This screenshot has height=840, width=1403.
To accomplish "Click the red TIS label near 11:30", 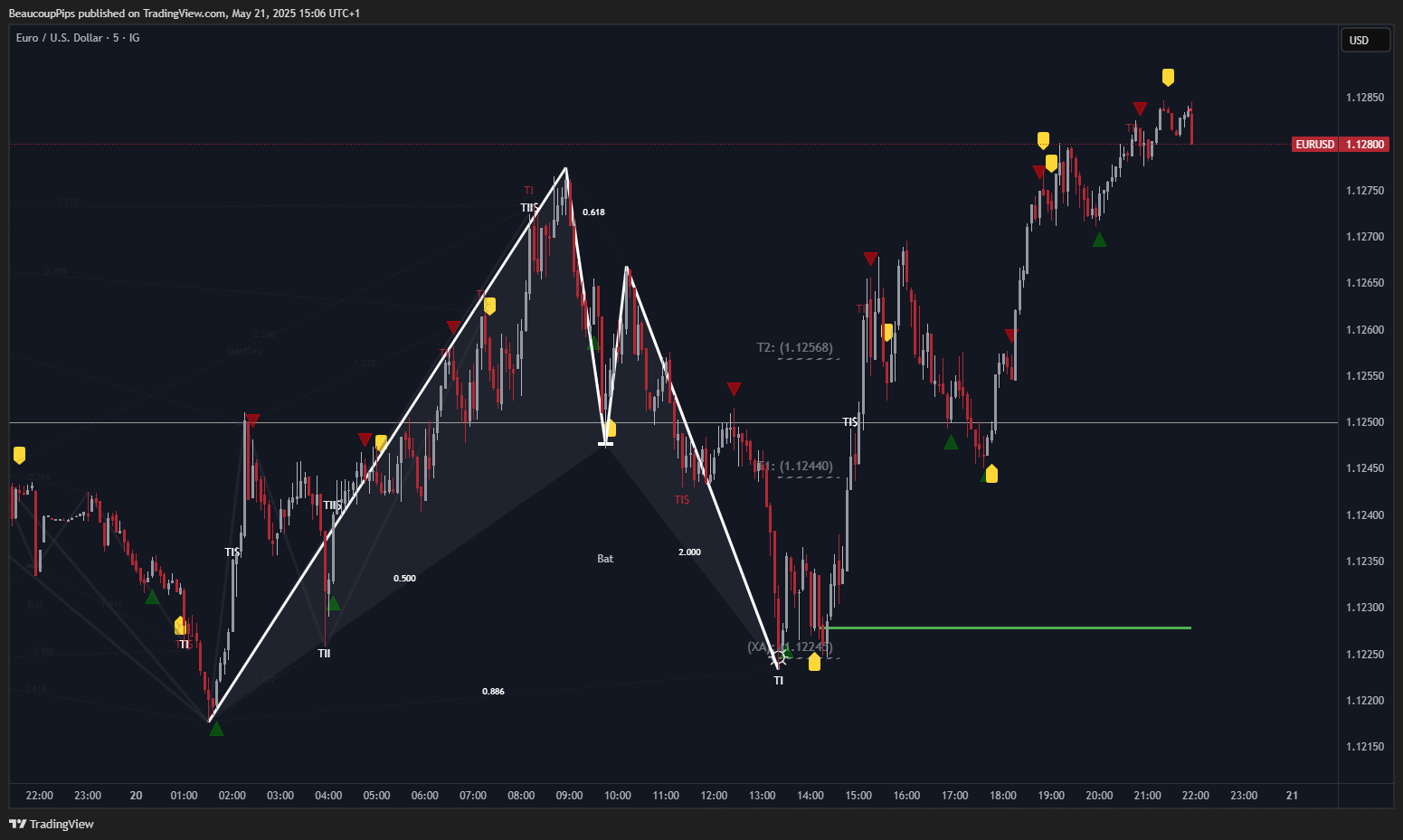I will pos(681,500).
